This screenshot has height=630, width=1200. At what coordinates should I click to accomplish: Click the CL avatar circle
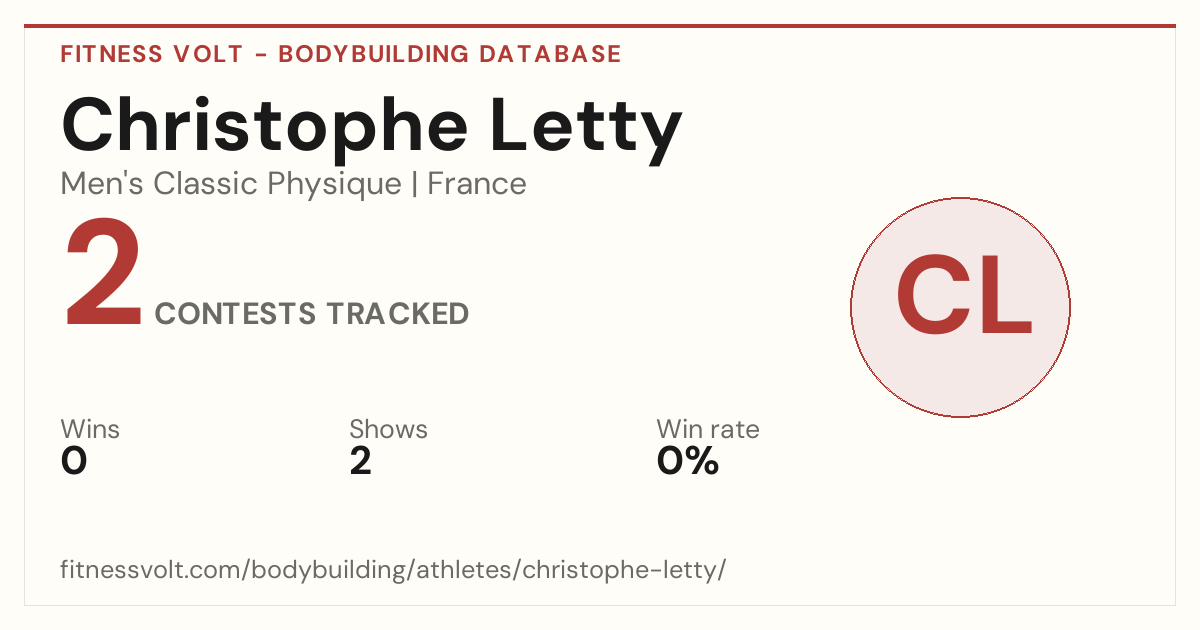[960, 307]
